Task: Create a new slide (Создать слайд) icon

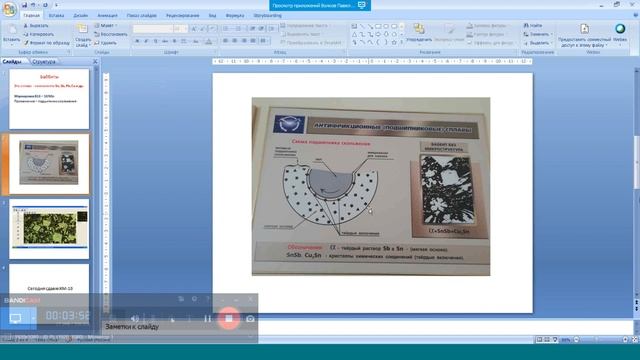Action: (82, 29)
